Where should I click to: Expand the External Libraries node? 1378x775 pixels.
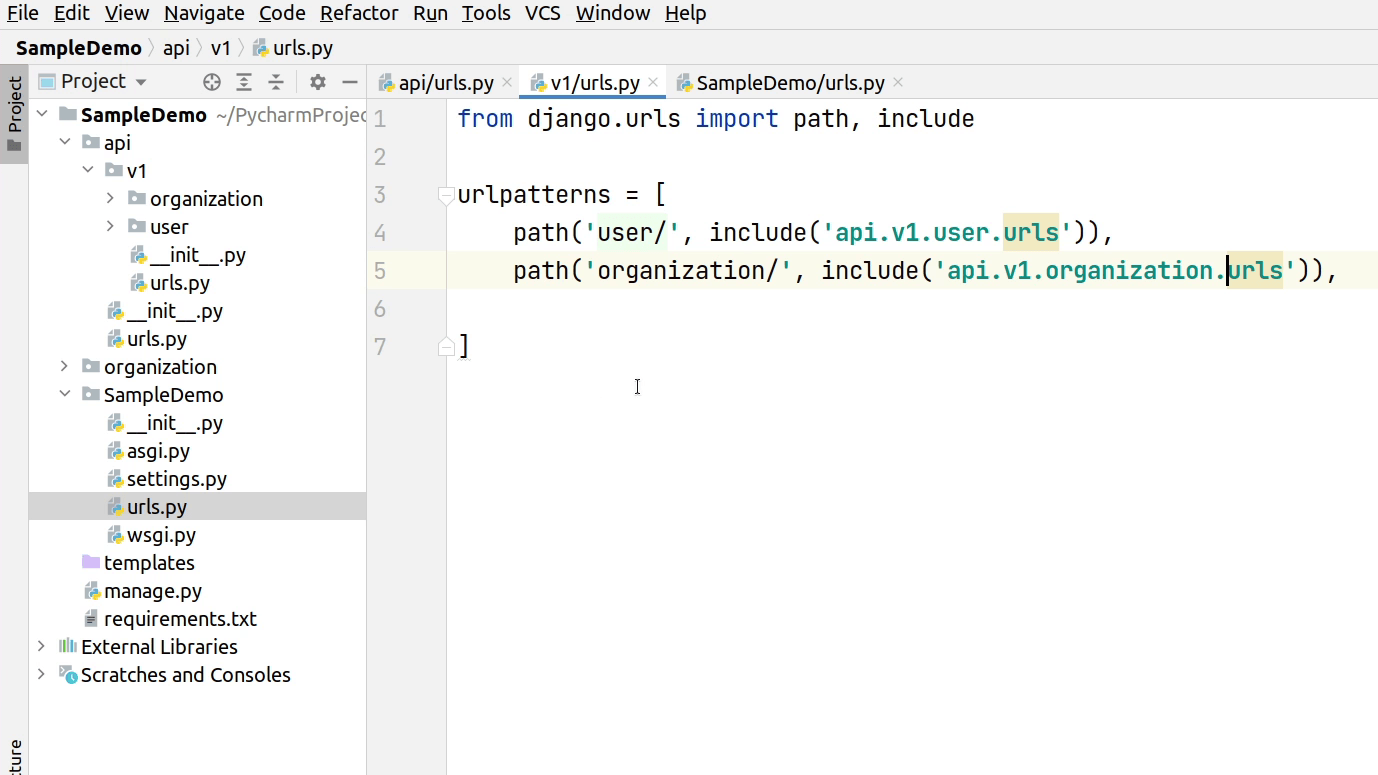41,646
